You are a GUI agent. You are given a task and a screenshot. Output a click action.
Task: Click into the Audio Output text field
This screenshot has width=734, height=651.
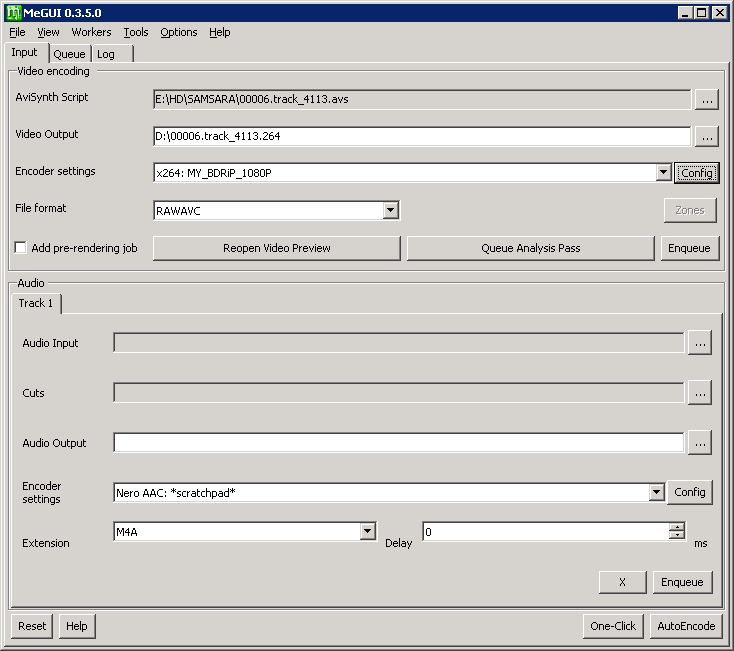[398, 443]
